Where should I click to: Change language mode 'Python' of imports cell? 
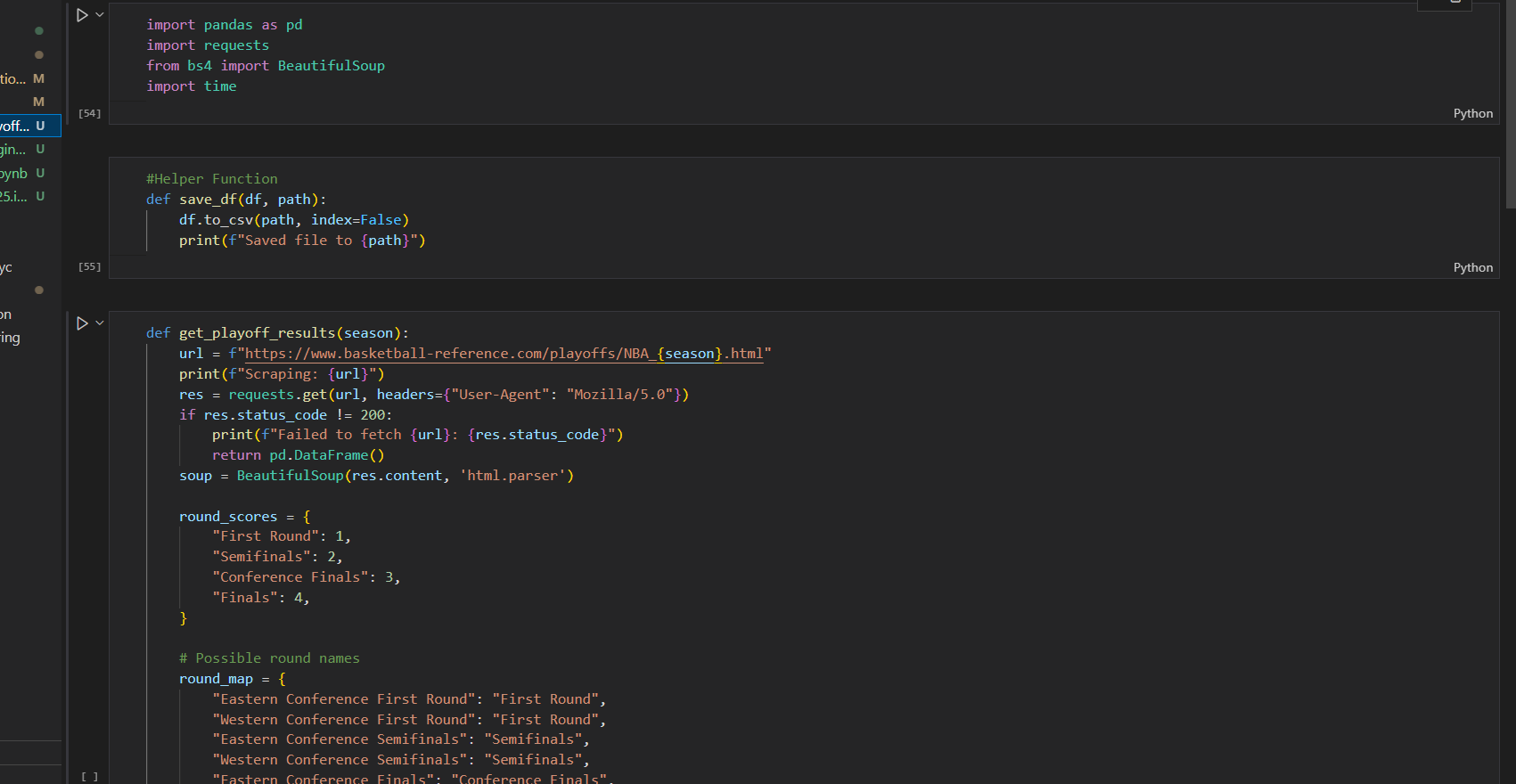pos(1472,113)
